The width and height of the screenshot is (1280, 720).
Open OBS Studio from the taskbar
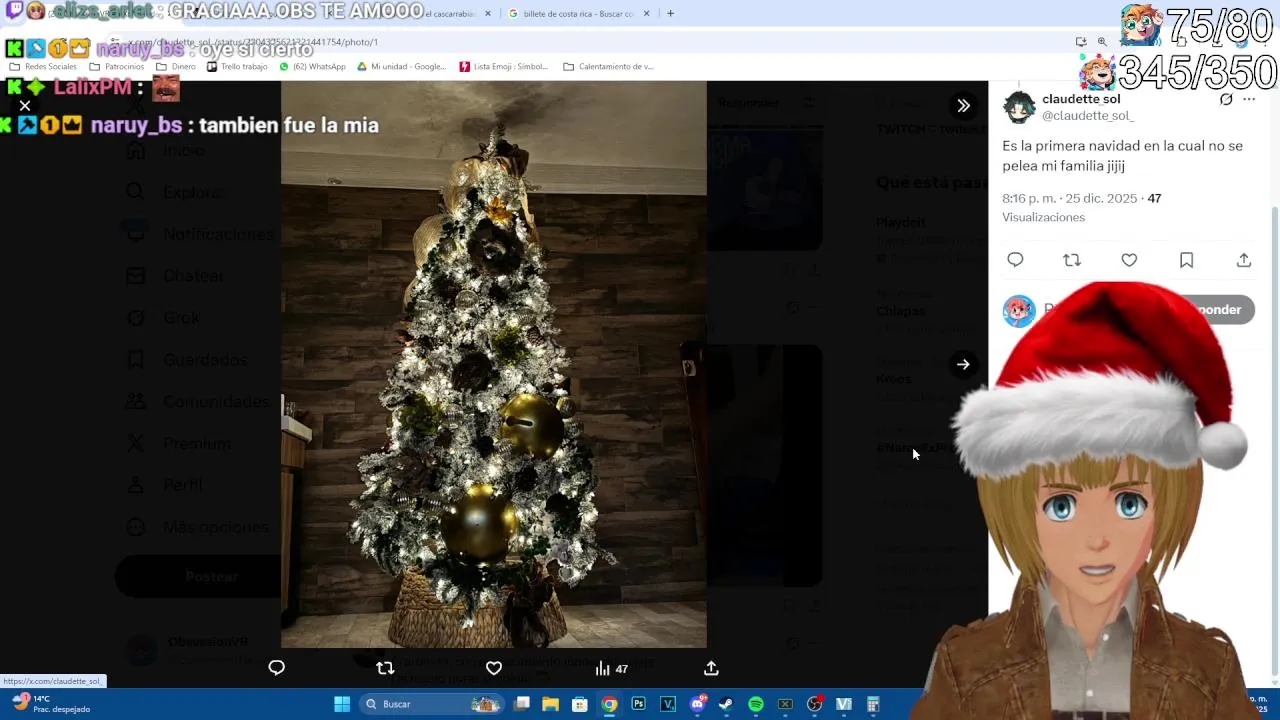pos(814,704)
